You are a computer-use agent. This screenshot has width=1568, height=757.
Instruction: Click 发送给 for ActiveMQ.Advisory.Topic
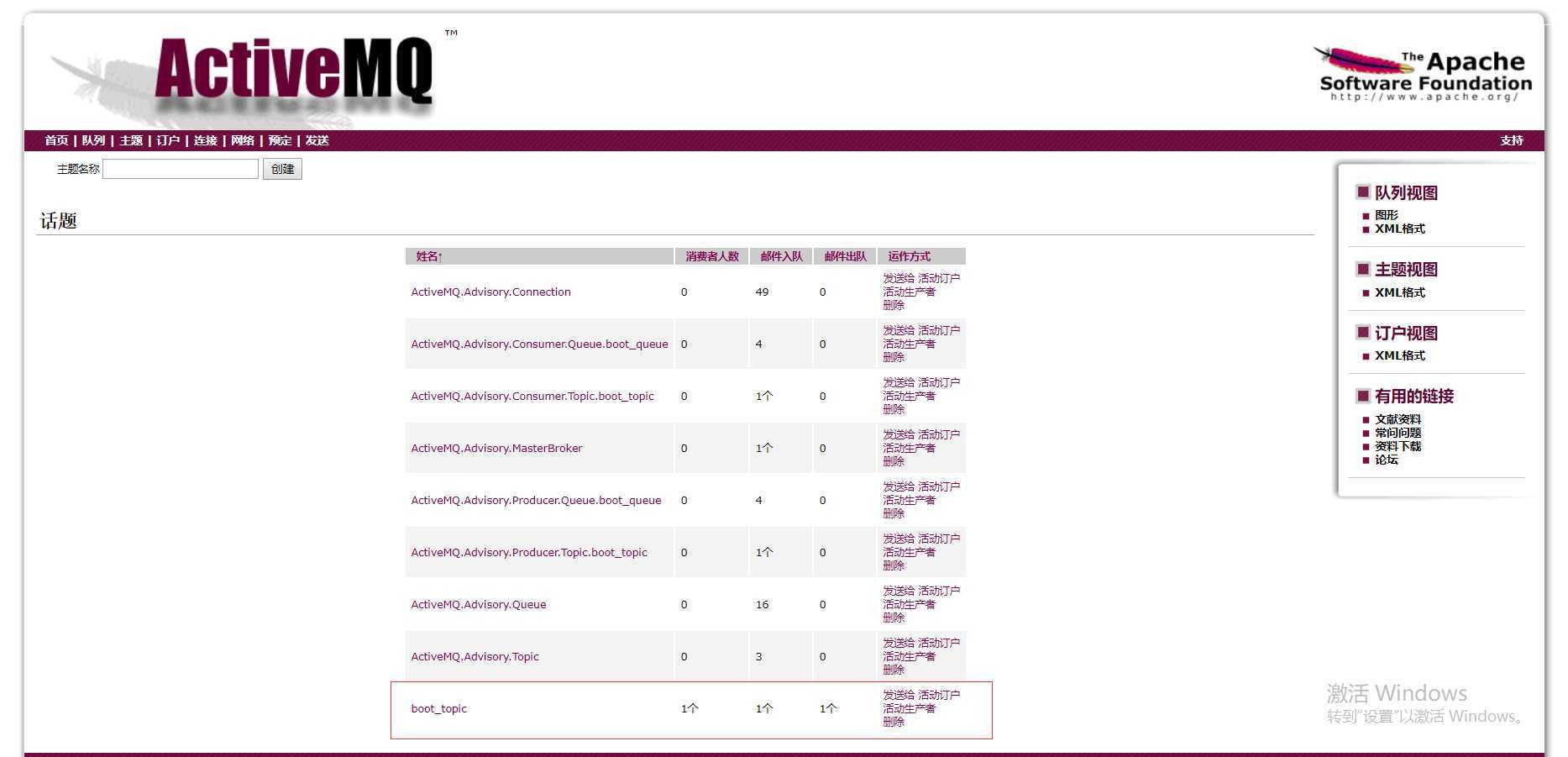coord(899,643)
